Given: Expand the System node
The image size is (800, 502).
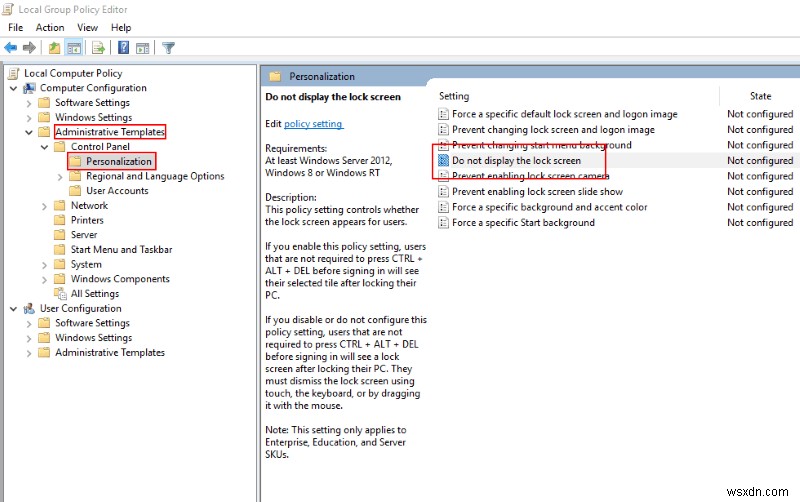Looking at the screenshot, I should click(44, 265).
